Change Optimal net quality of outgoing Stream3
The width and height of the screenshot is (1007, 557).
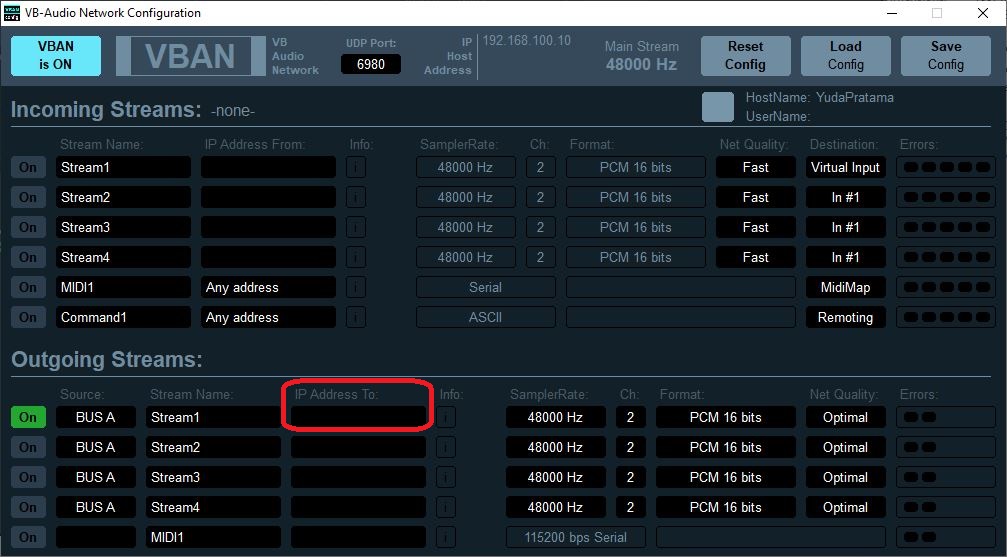(846, 477)
